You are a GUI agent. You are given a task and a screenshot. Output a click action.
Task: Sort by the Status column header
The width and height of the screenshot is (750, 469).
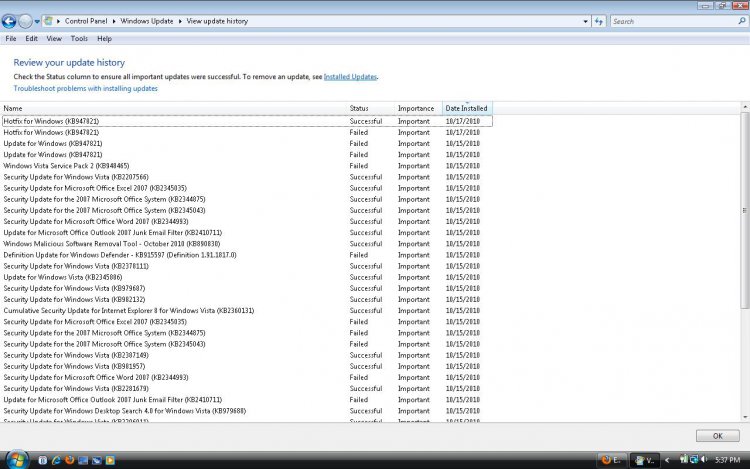[371, 109]
